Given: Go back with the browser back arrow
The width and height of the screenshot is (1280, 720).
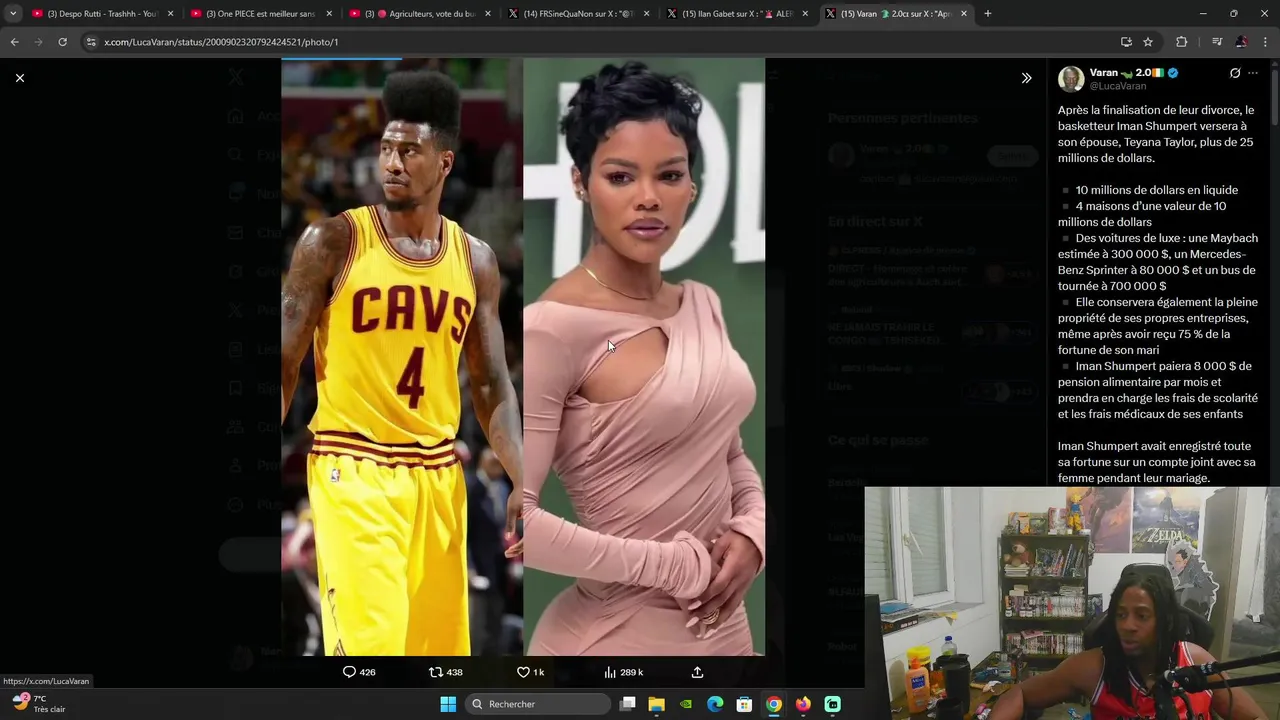Looking at the screenshot, I should tap(14, 42).
